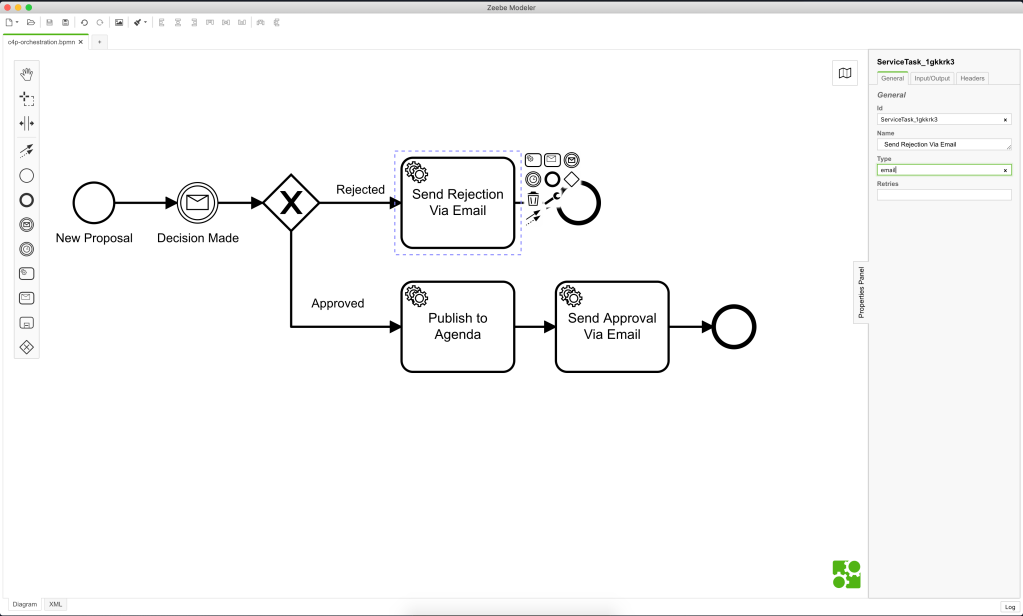Click the Rejected flow label

coord(360,190)
